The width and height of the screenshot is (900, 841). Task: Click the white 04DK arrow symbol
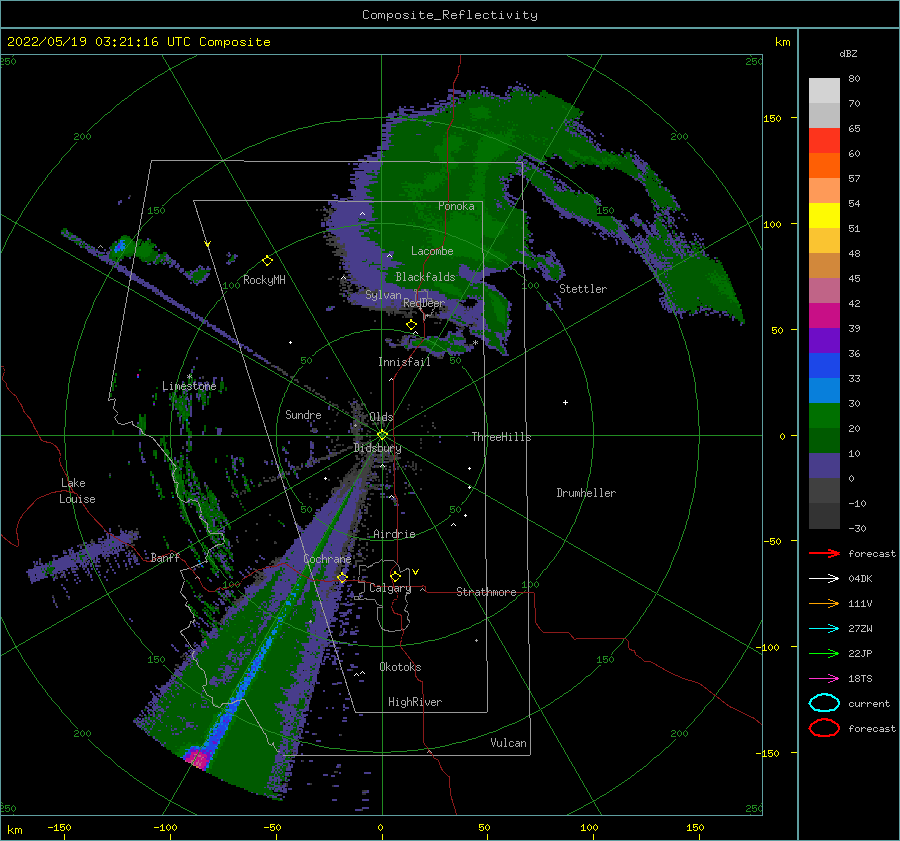824,579
